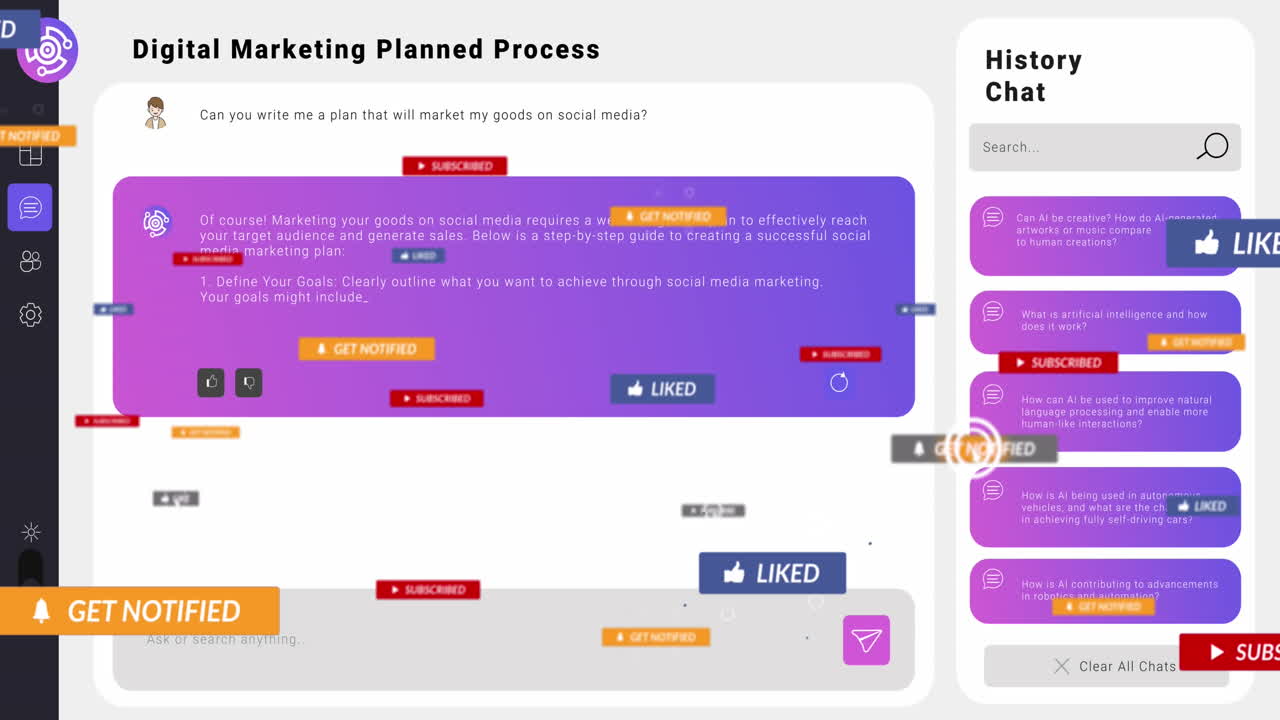Image resolution: width=1280 pixels, height=720 pixels.
Task: Toggle the light/dark theme switch
Action: pos(31,568)
